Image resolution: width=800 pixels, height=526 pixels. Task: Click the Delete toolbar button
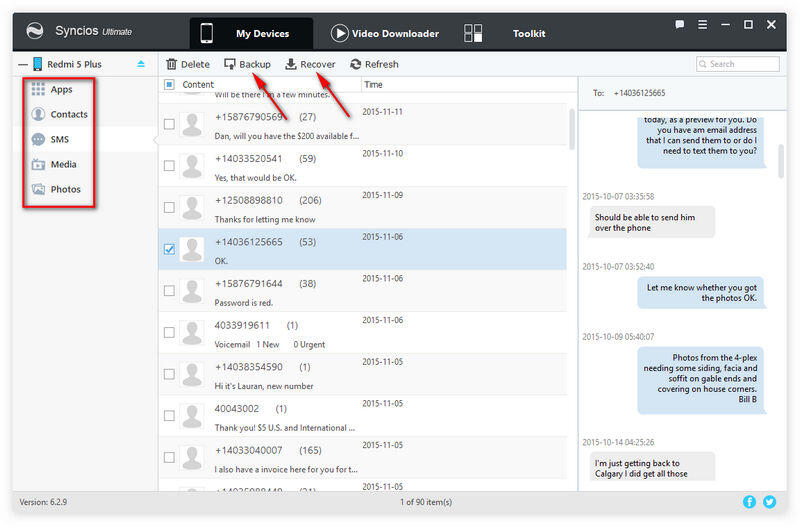click(188, 64)
